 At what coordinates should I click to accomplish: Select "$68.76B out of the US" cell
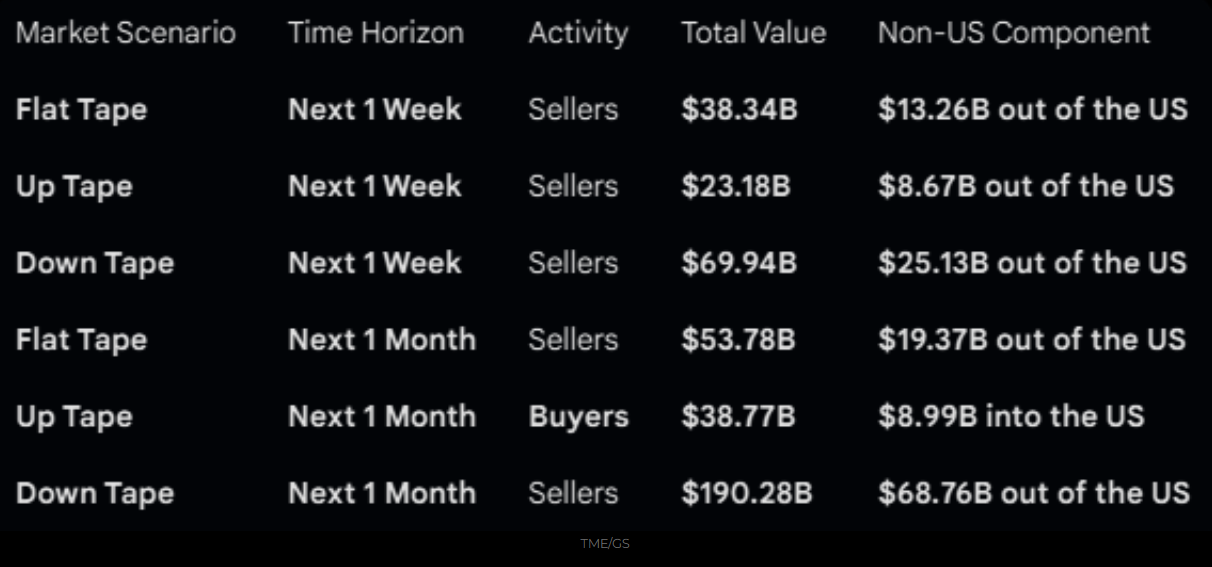point(1034,493)
